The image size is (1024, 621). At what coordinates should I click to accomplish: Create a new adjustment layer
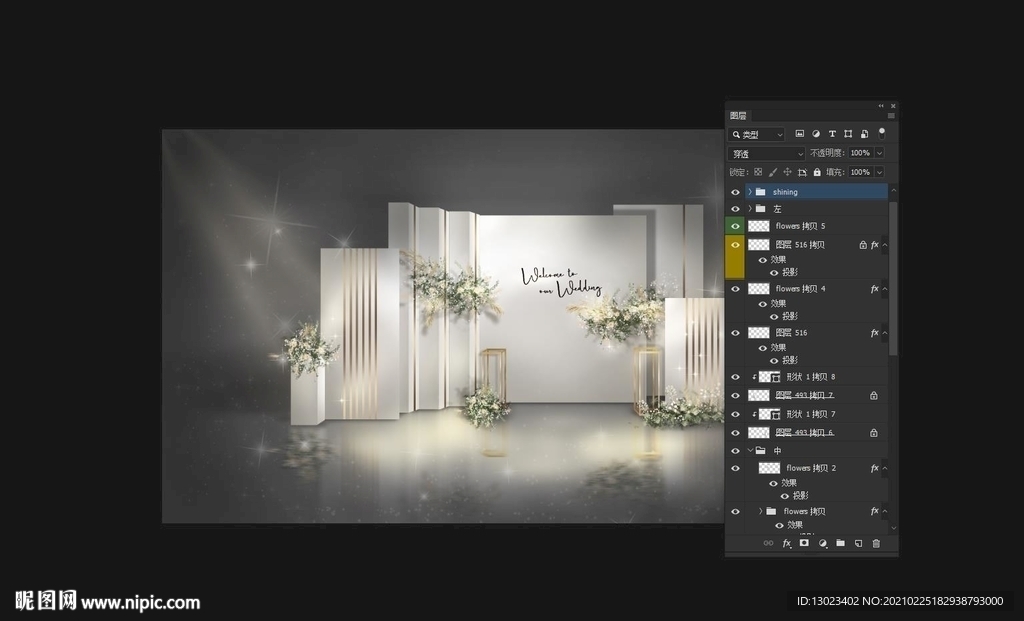(x=822, y=543)
